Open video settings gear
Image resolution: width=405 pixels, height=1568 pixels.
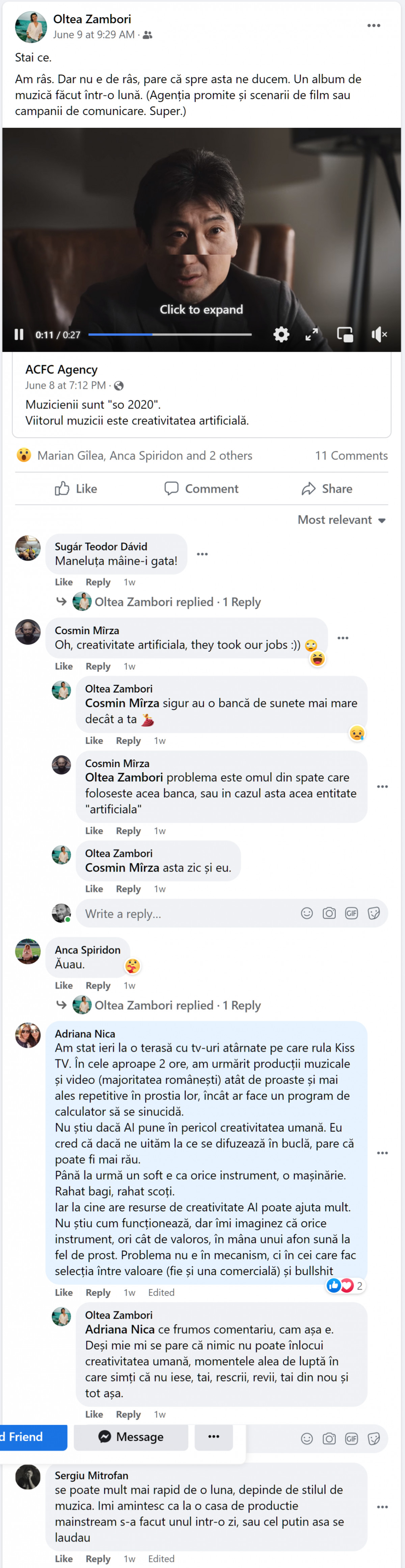click(281, 334)
